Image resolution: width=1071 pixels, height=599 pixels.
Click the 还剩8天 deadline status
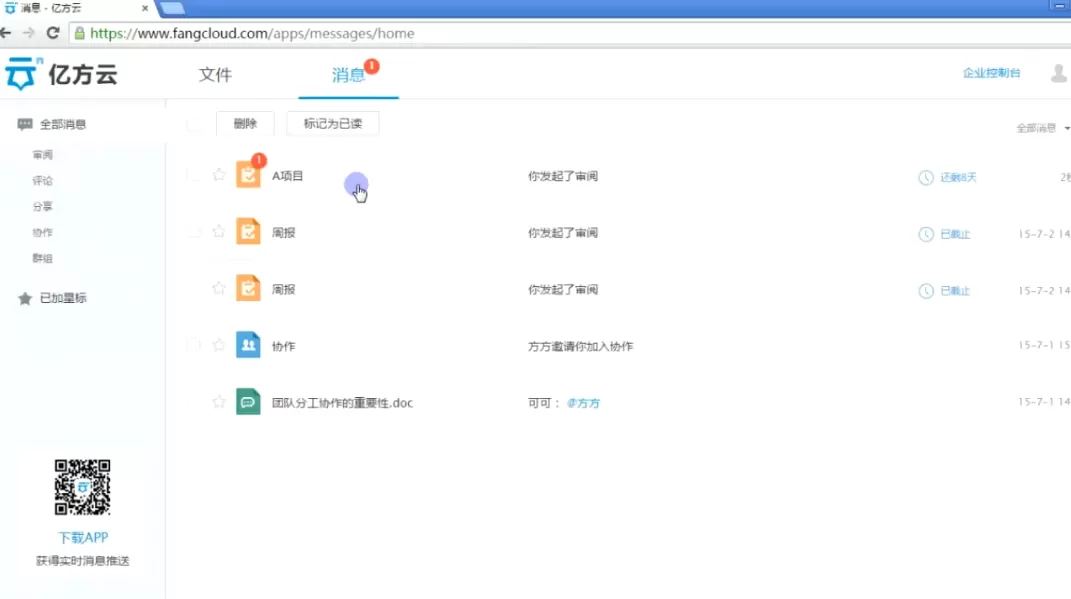pyautogui.click(x=958, y=178)
